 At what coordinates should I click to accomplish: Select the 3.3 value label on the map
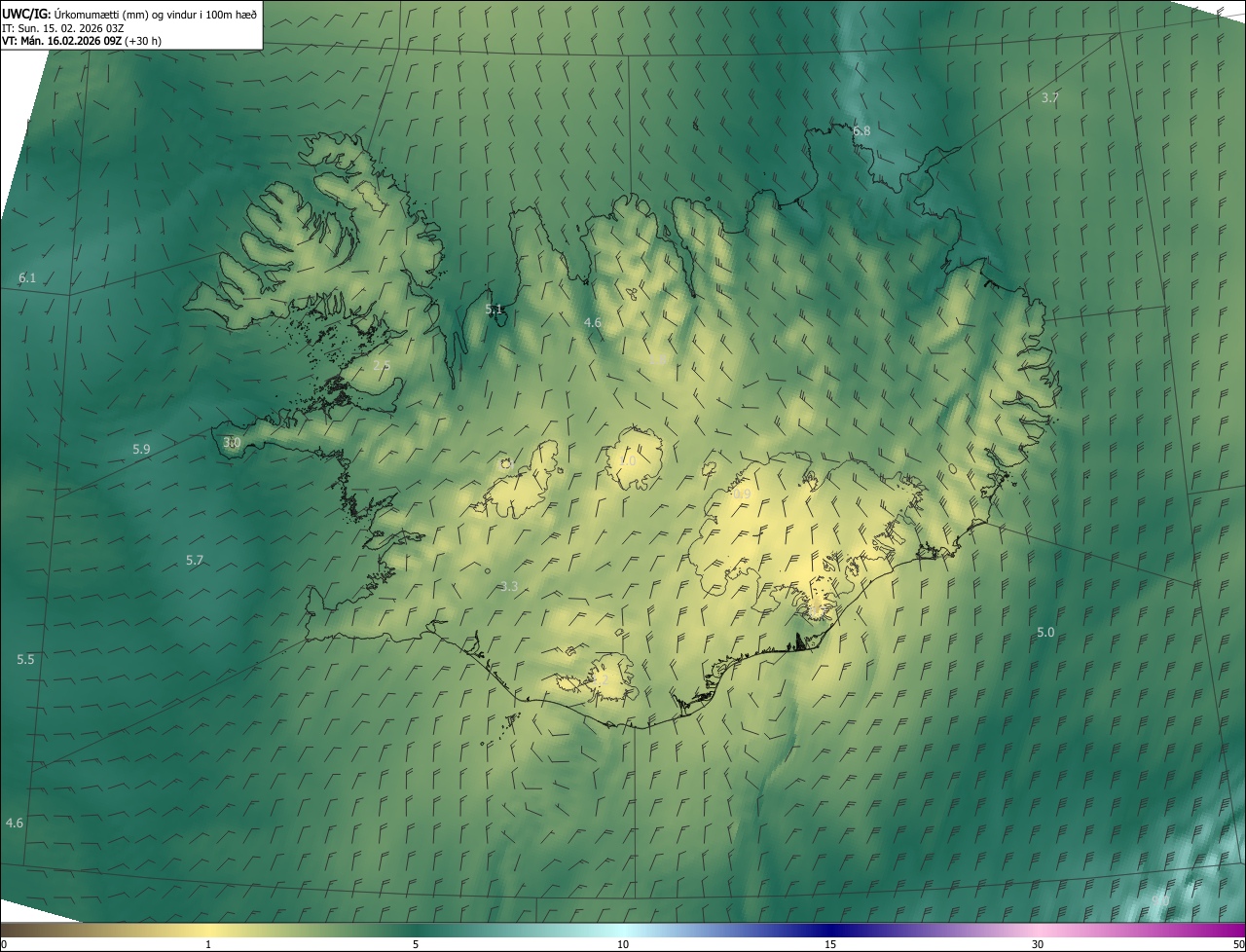coord(509,586)
